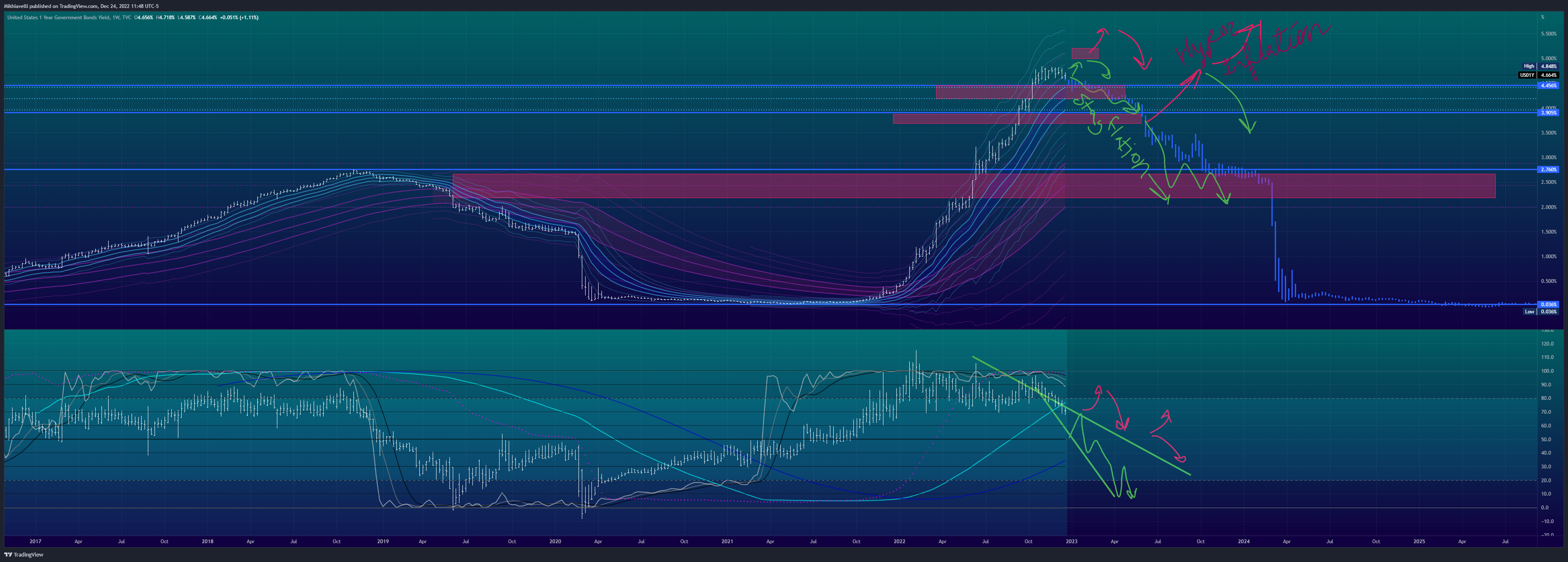
Task: Click the 2023 label on the time axis
Action: pos(1071,541)
